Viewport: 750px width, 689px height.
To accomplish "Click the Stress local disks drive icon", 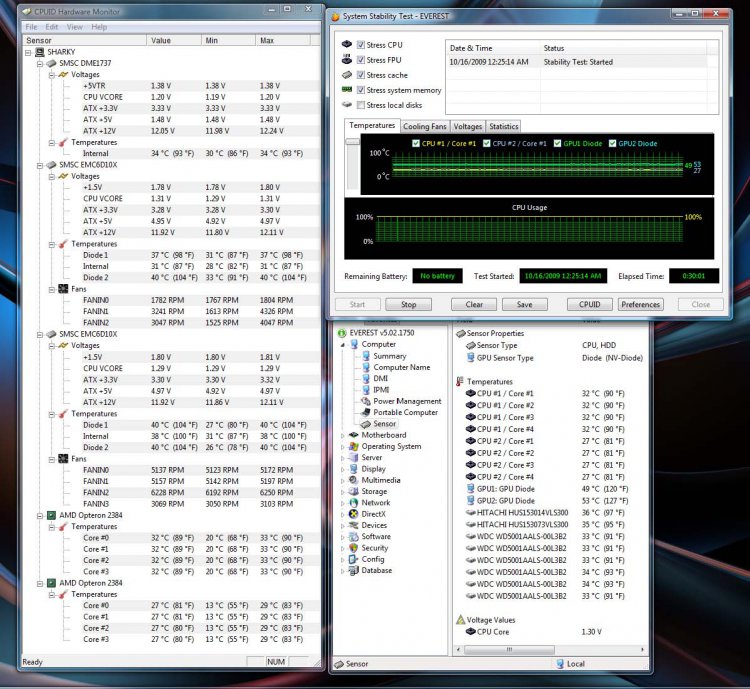I will point(347,104).
